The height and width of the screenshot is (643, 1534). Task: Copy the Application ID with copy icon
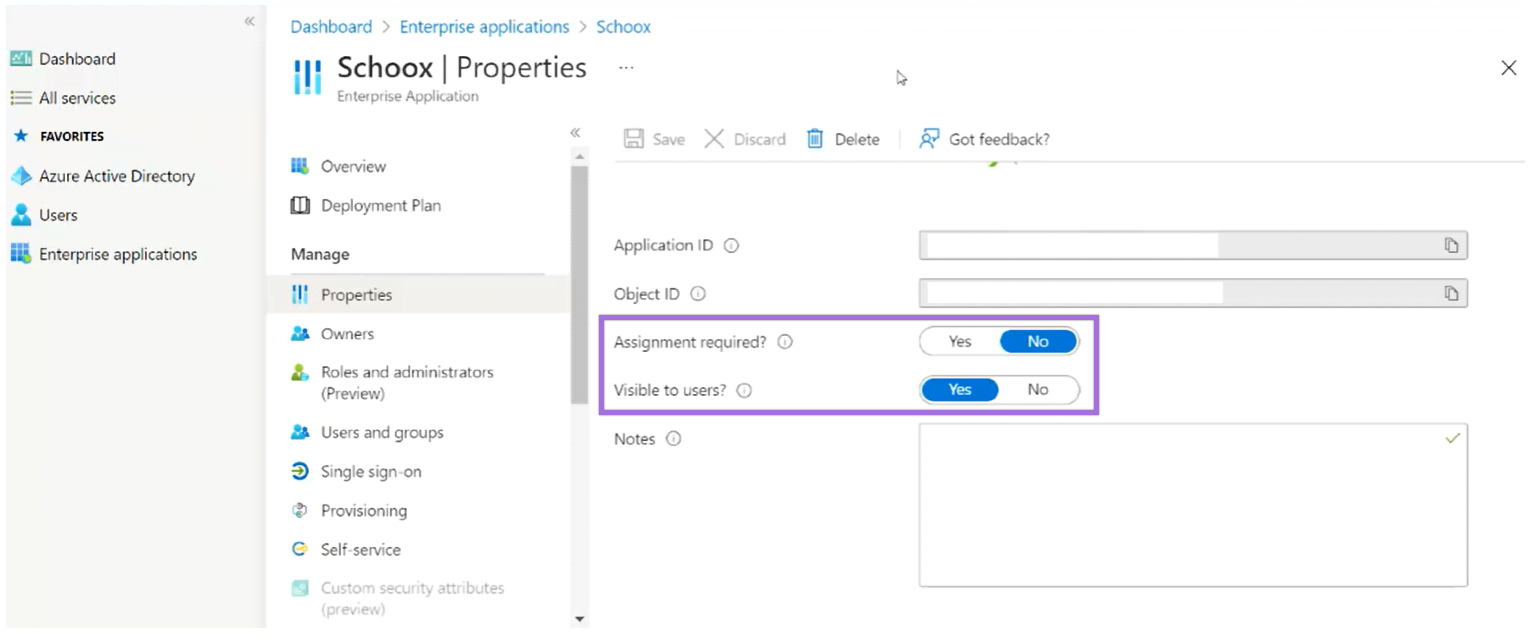[x=1451, y=246]
